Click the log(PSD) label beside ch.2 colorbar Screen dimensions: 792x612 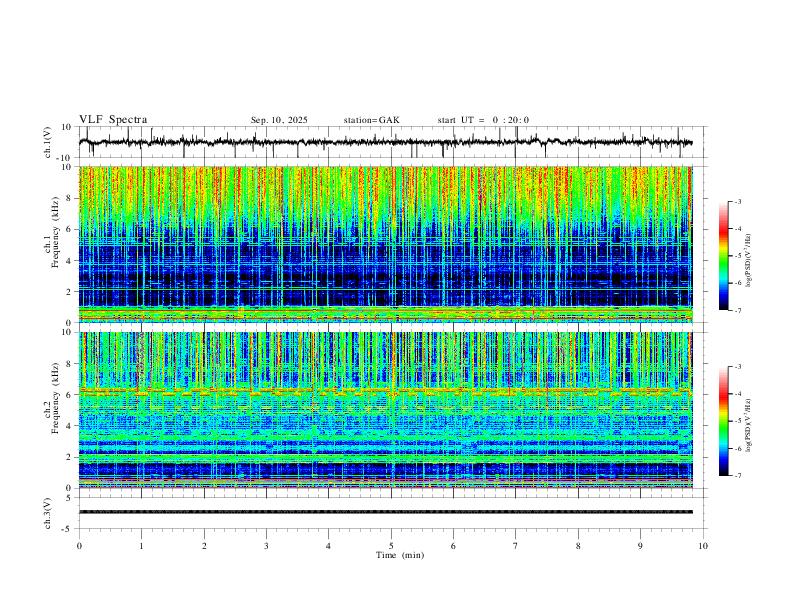[x=748, y=425]
